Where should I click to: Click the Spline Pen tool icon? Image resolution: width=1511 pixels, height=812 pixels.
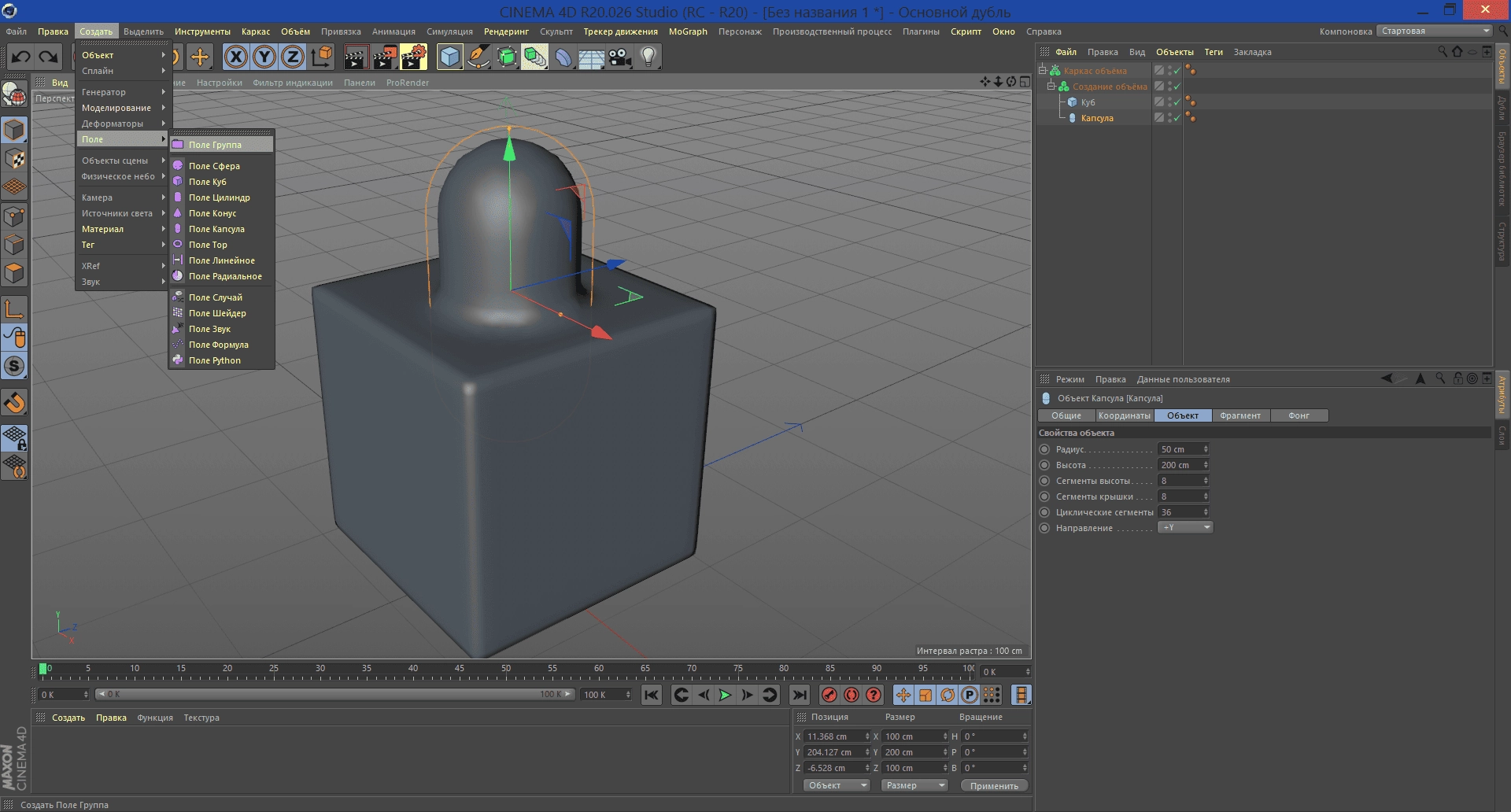click(478, 57)
